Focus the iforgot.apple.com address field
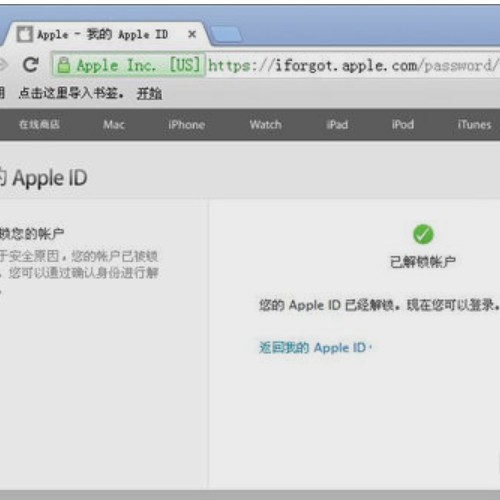The width and height of the screenshot is (500, 500). point(353,65)
